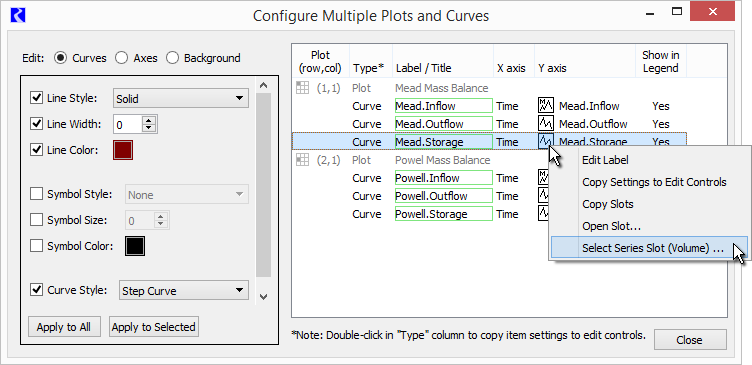Viewport: 752px width, 365px height.
Task: Click the curve icon in Mead.Storage row
Action: pos(546,141)
